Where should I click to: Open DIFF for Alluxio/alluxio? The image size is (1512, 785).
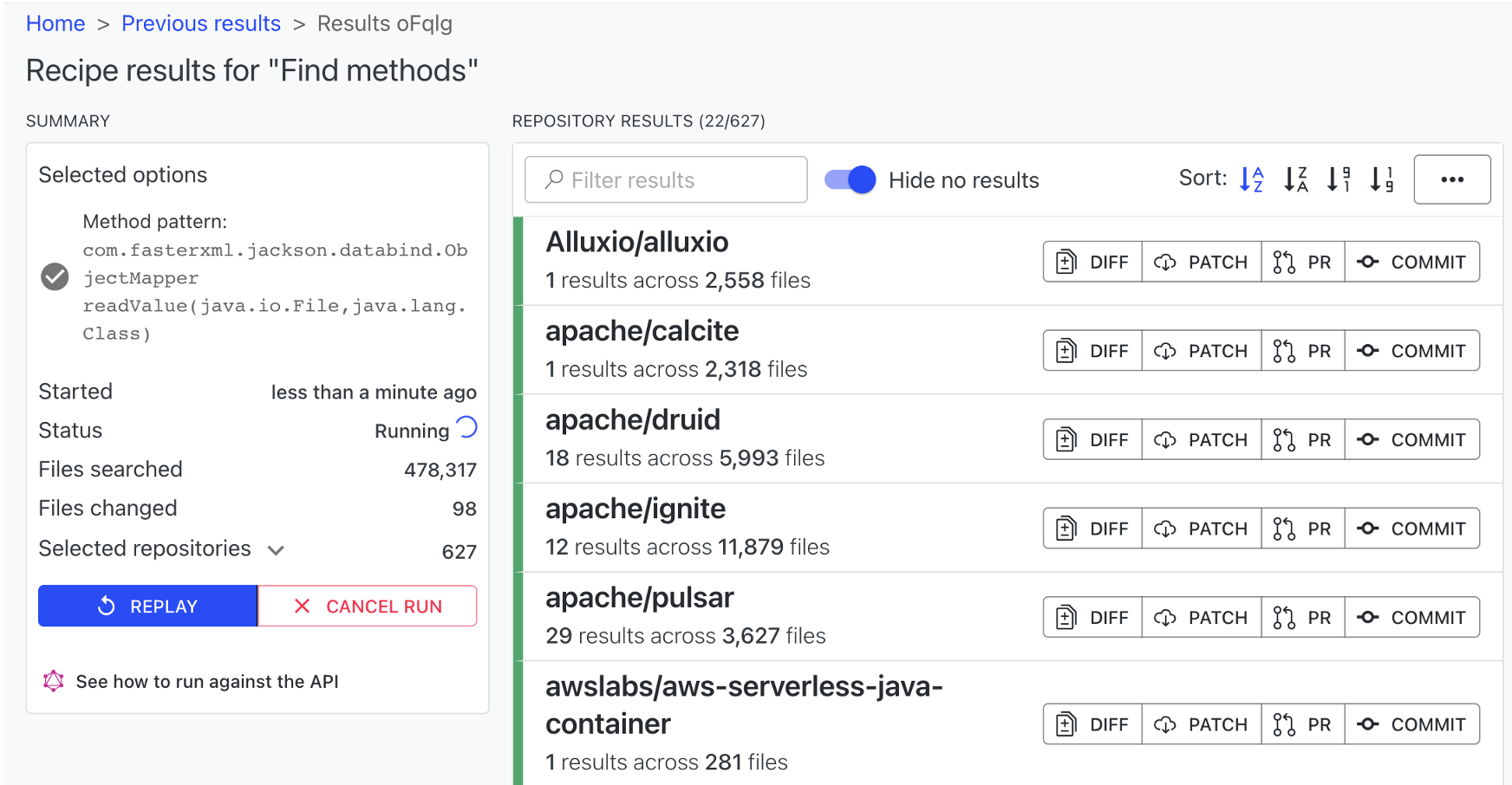pyautogui.click(x=1092, y=262)
